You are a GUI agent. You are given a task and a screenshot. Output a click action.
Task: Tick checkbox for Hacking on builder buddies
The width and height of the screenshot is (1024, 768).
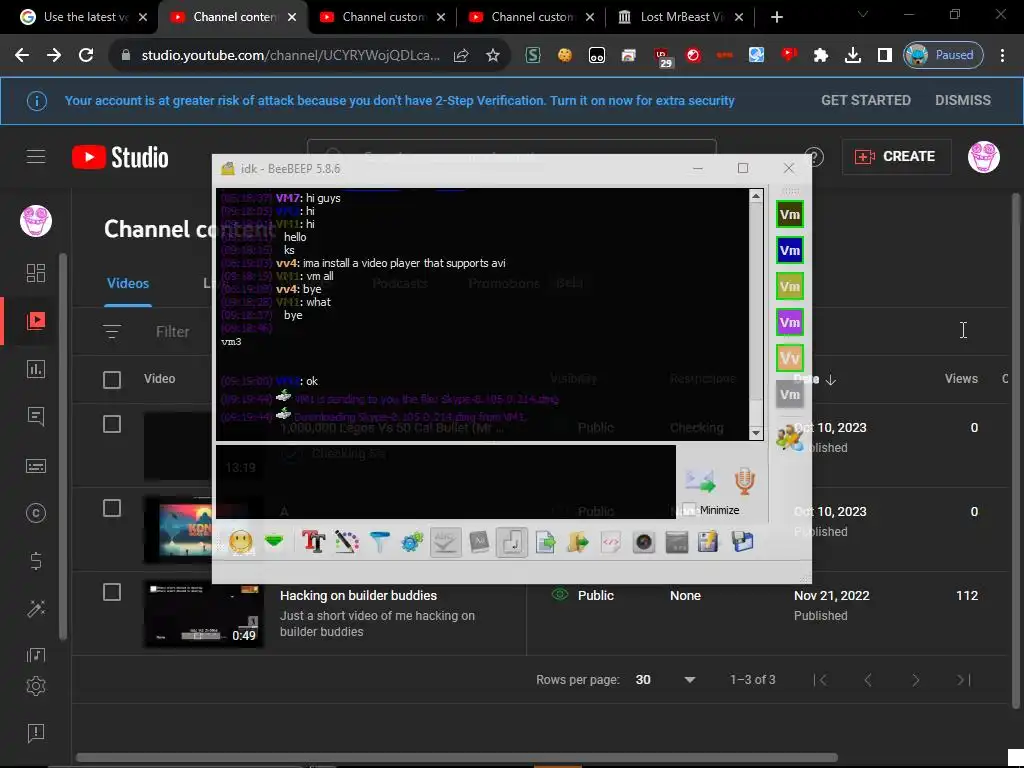tap(112, 592)
